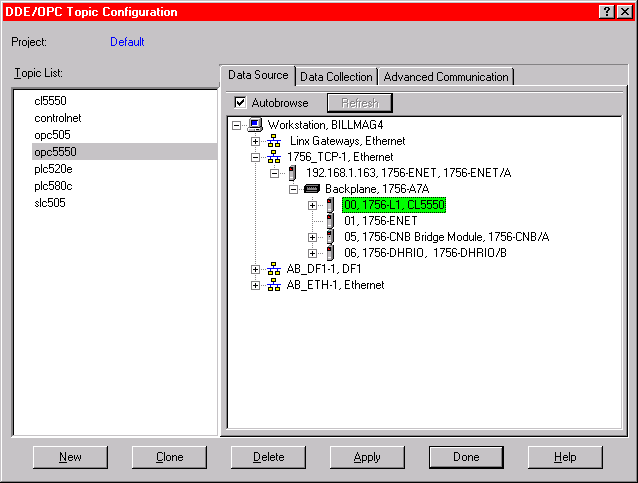The image size is (638, 483).
Task: Select the 192.168.1.163, 1756-ENET label
Action: tap(409, 173)
